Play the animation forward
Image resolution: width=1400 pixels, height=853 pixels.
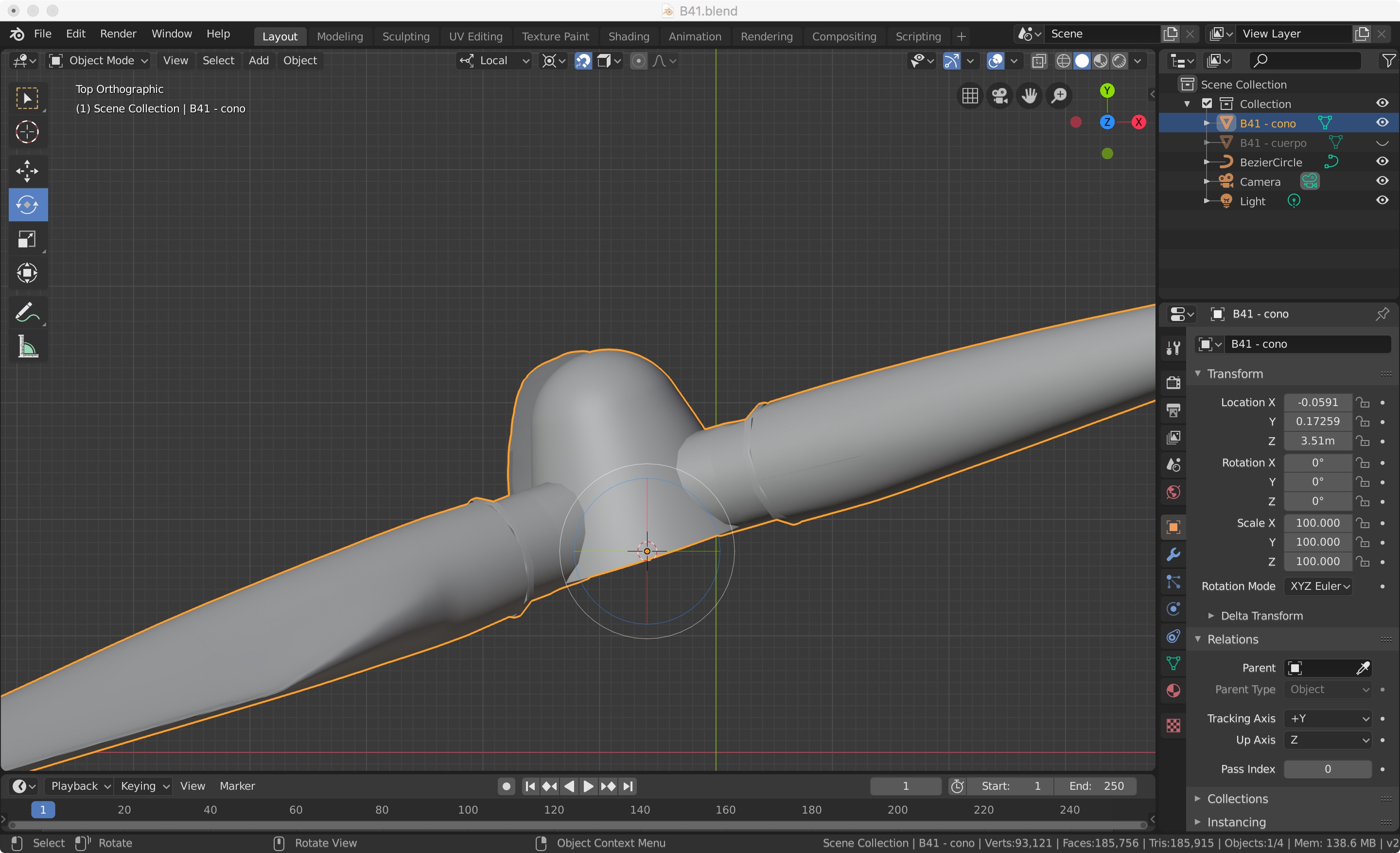[x=588, y=786]
